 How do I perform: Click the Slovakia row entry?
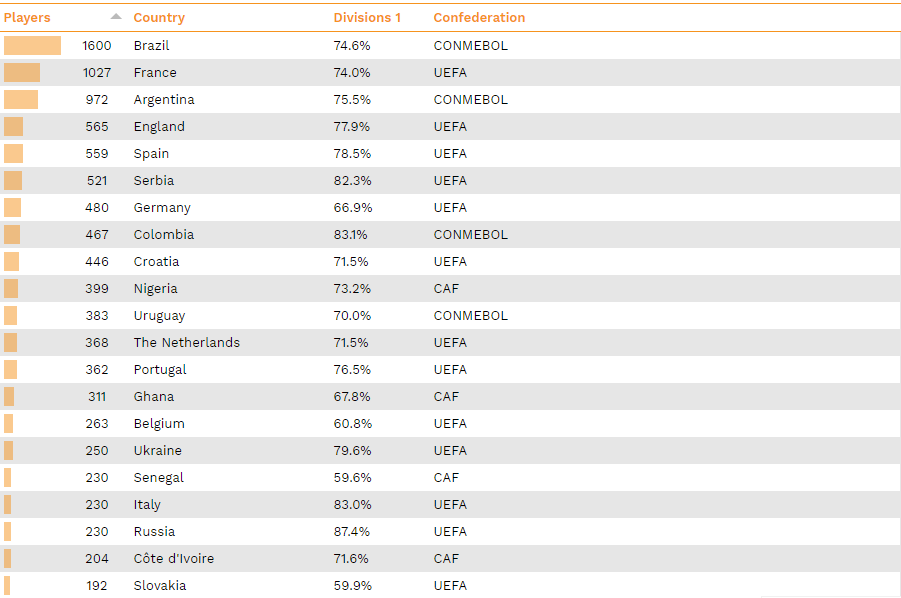point(450,585)
